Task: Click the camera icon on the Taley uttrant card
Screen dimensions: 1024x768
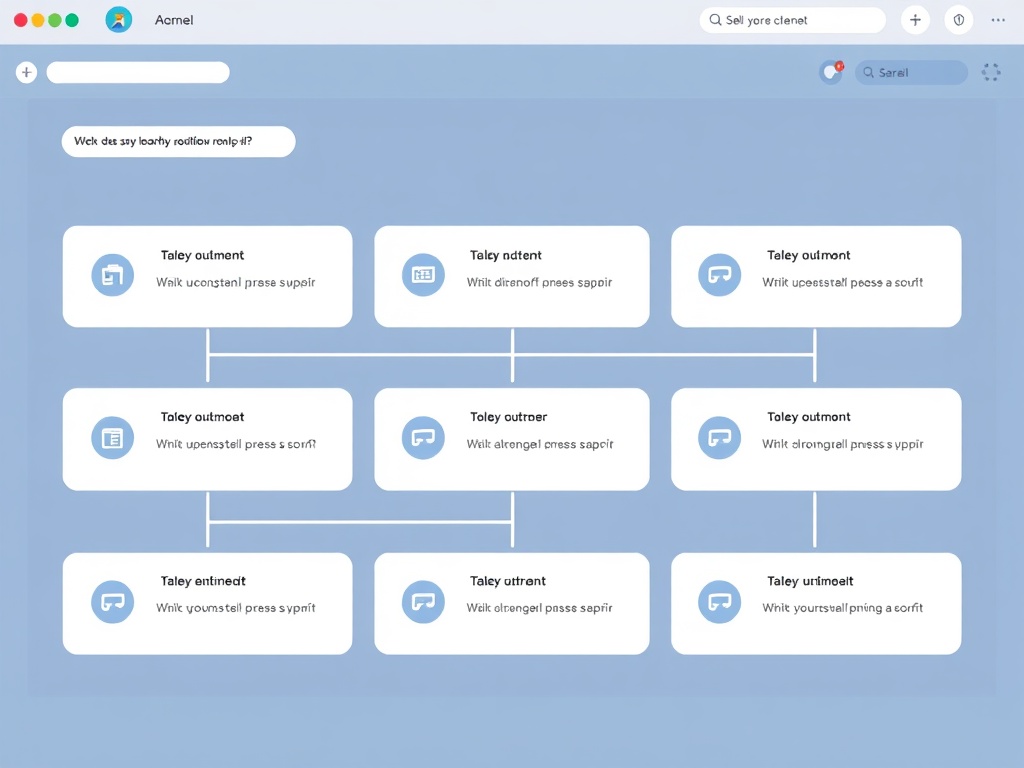Action: point(424,601)
